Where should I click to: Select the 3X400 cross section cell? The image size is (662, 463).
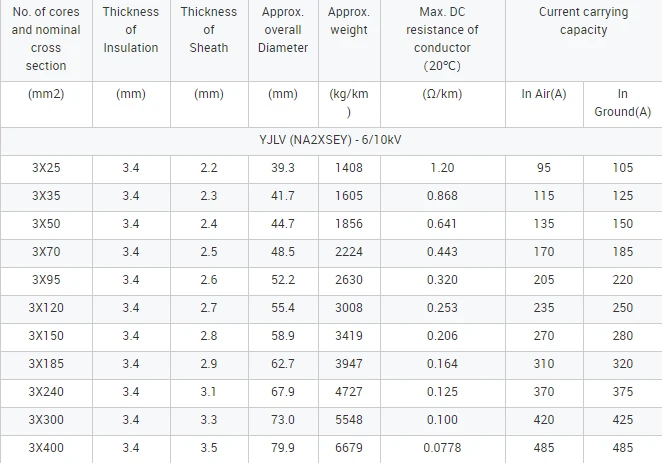46,448
